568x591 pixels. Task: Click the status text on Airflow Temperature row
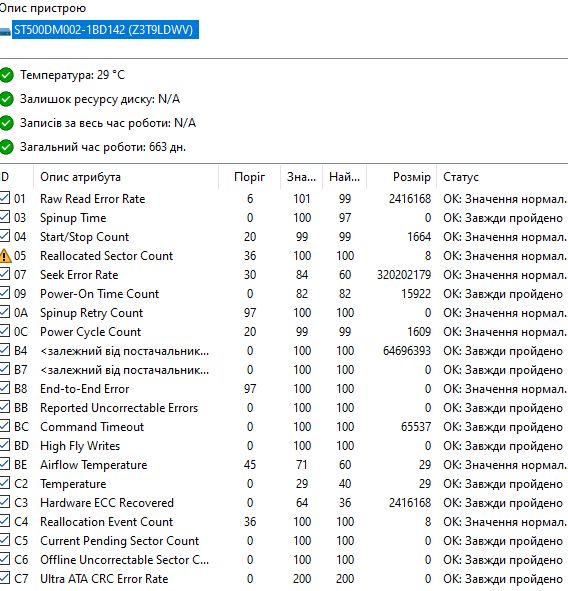click(504, 465)
